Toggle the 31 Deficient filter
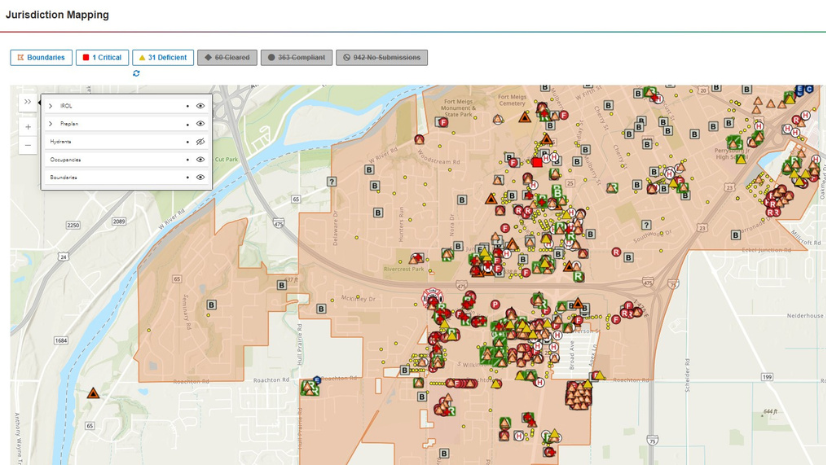826x465 pixels. click(163, 57)
